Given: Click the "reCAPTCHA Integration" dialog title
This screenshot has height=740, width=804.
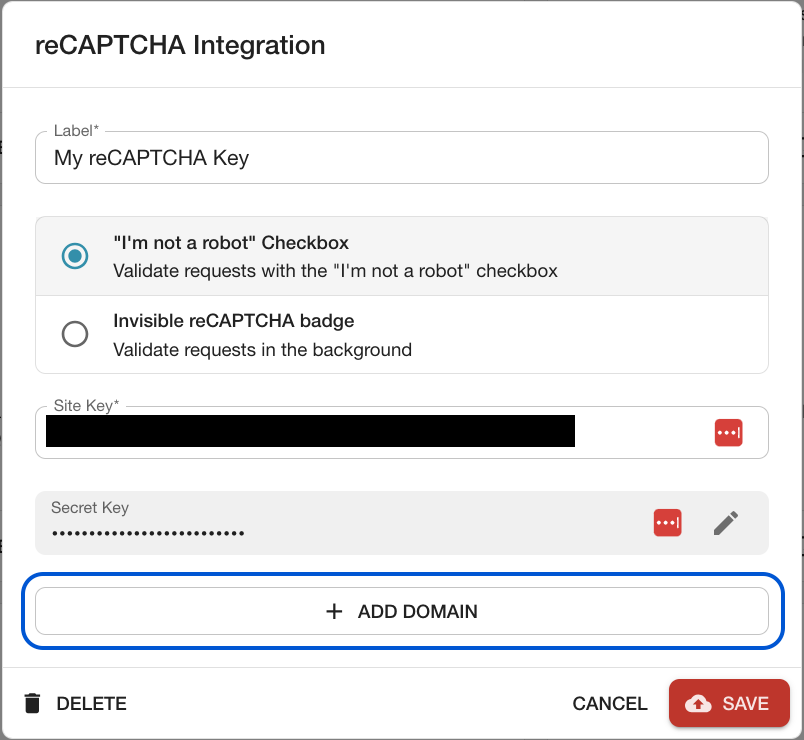Looking at the screenshot, I should point(180,45).
